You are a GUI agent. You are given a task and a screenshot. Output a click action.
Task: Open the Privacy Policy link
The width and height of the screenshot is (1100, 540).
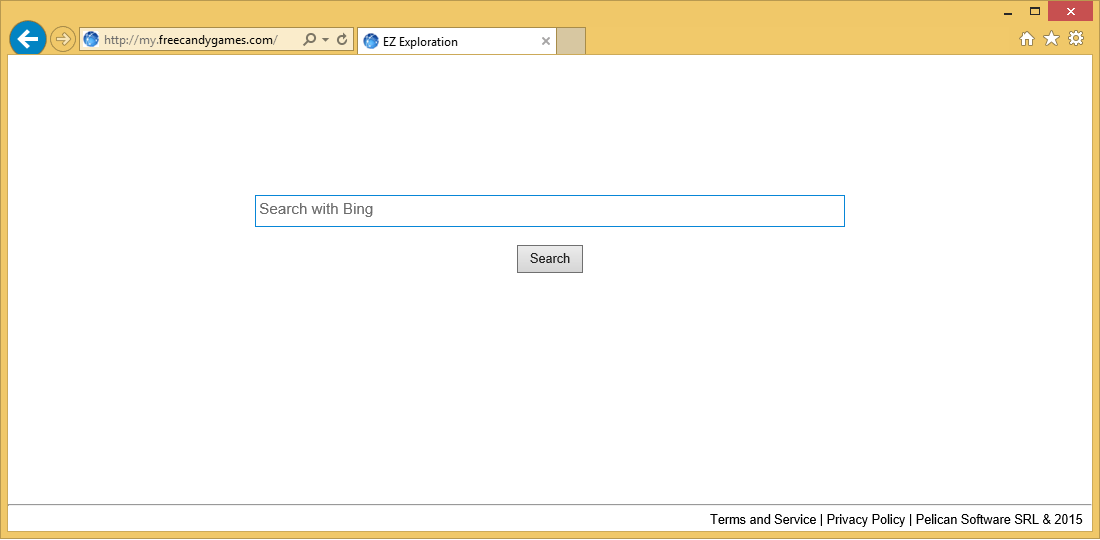(866, 520)
